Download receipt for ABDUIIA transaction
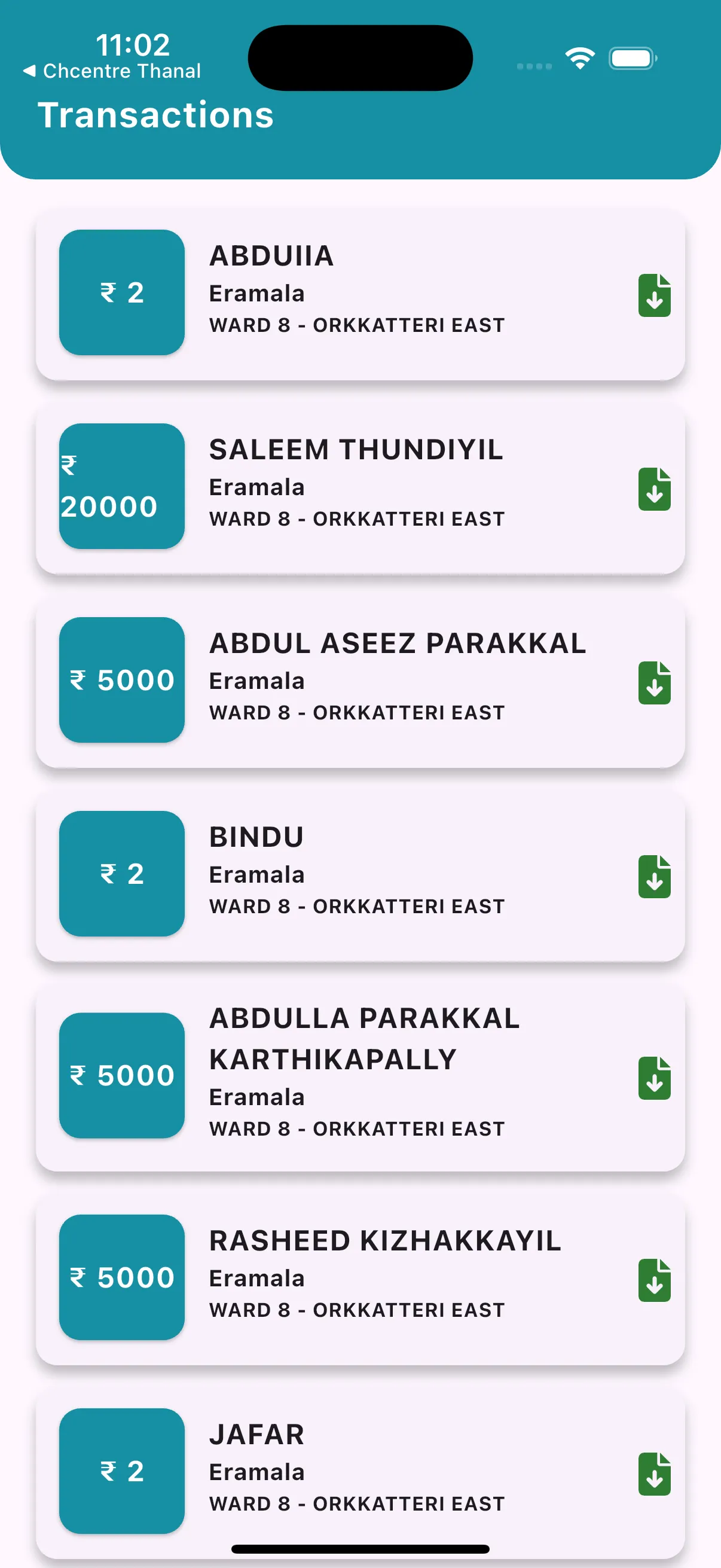The image size is (721, 1568). tap(654, 295)
